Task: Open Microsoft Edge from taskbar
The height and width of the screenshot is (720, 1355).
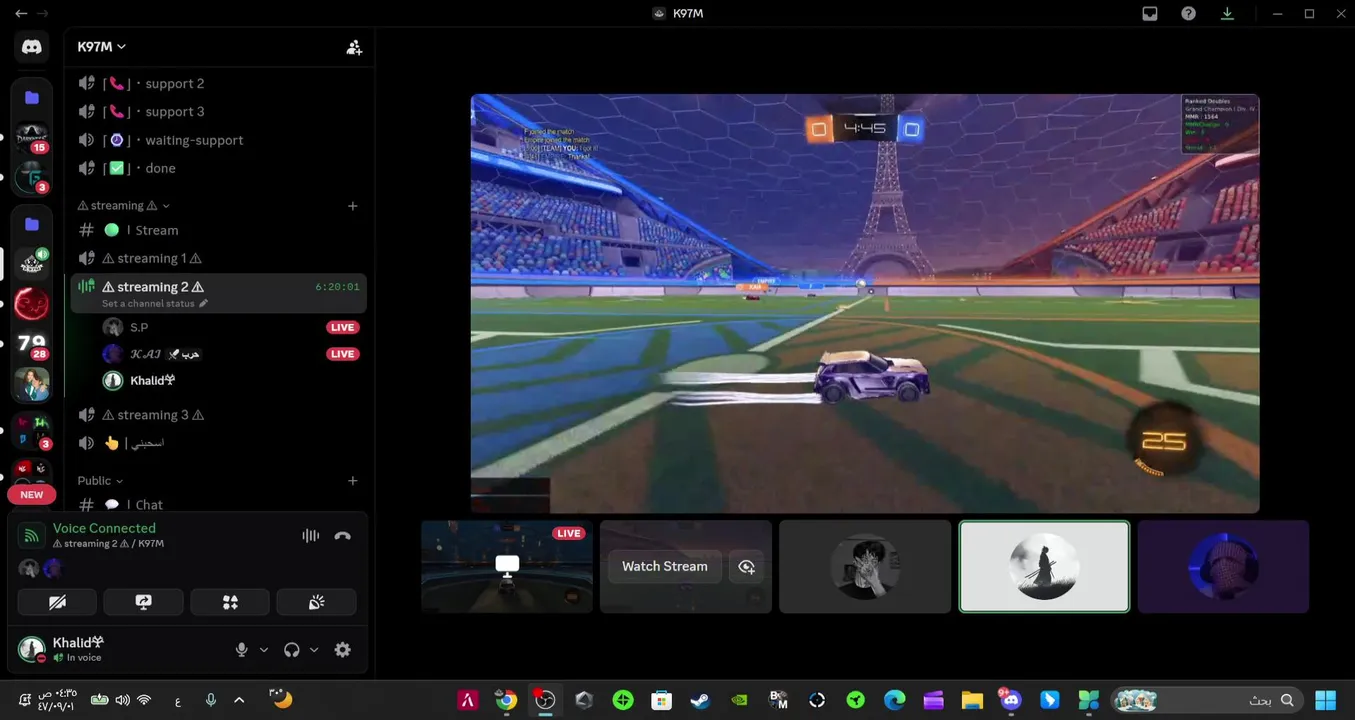Action: coord(894,700)
